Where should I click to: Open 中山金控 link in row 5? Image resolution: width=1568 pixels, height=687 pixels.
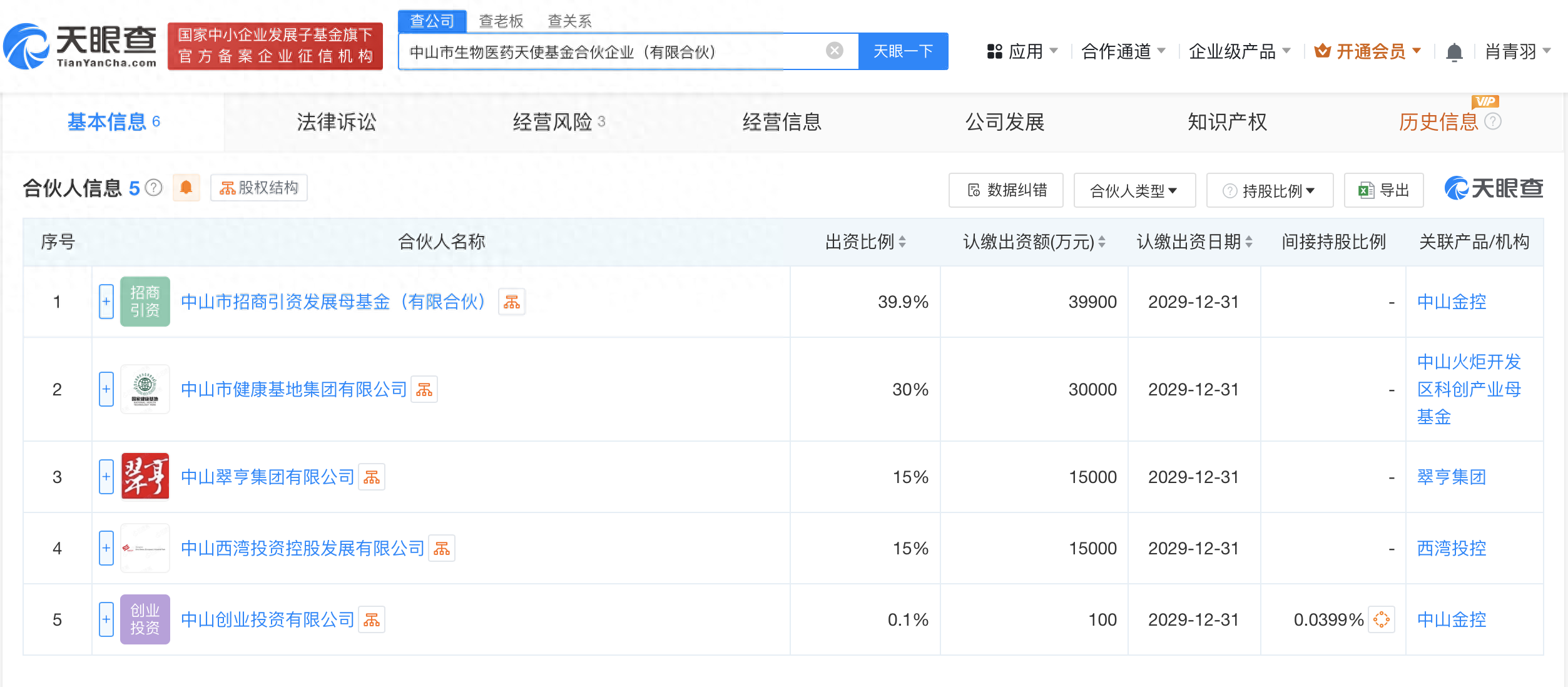1452,620
